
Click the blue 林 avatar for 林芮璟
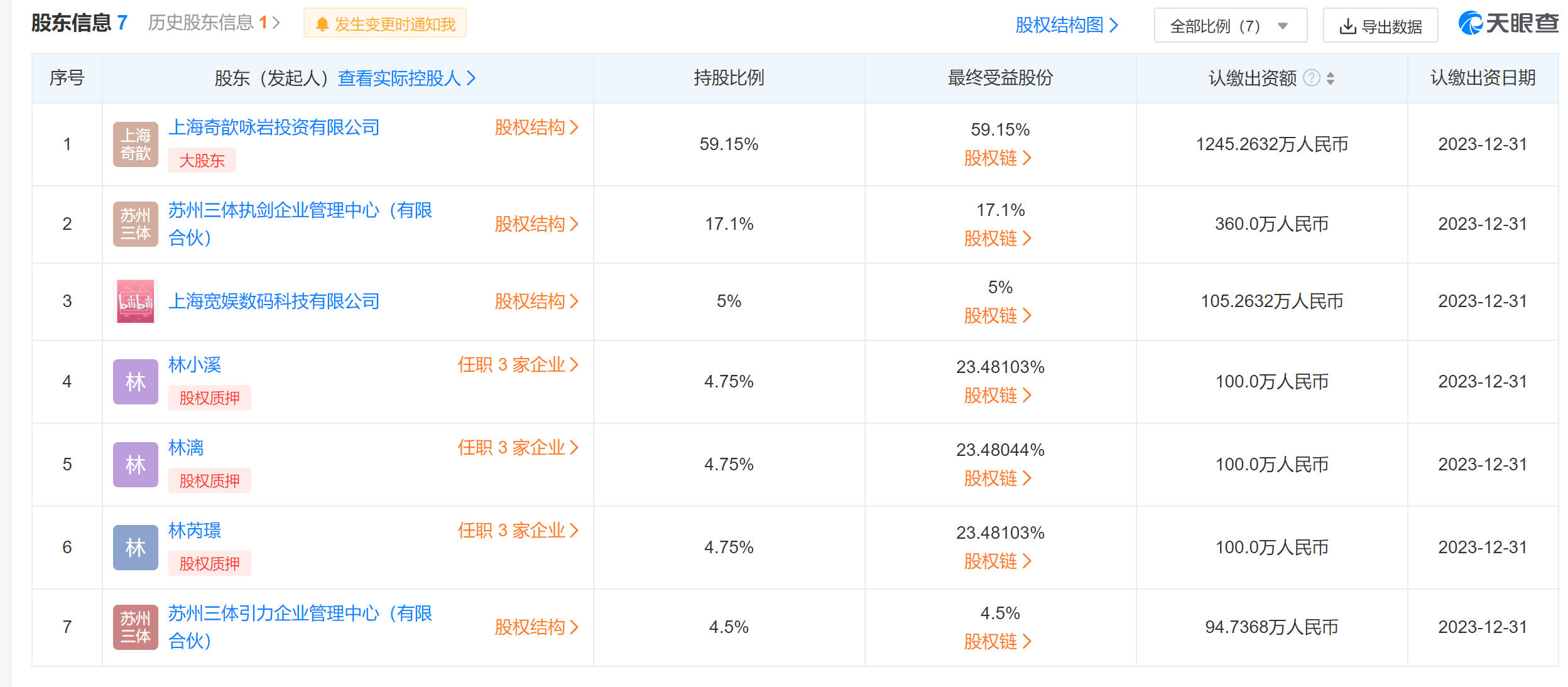tap(135, 548)
